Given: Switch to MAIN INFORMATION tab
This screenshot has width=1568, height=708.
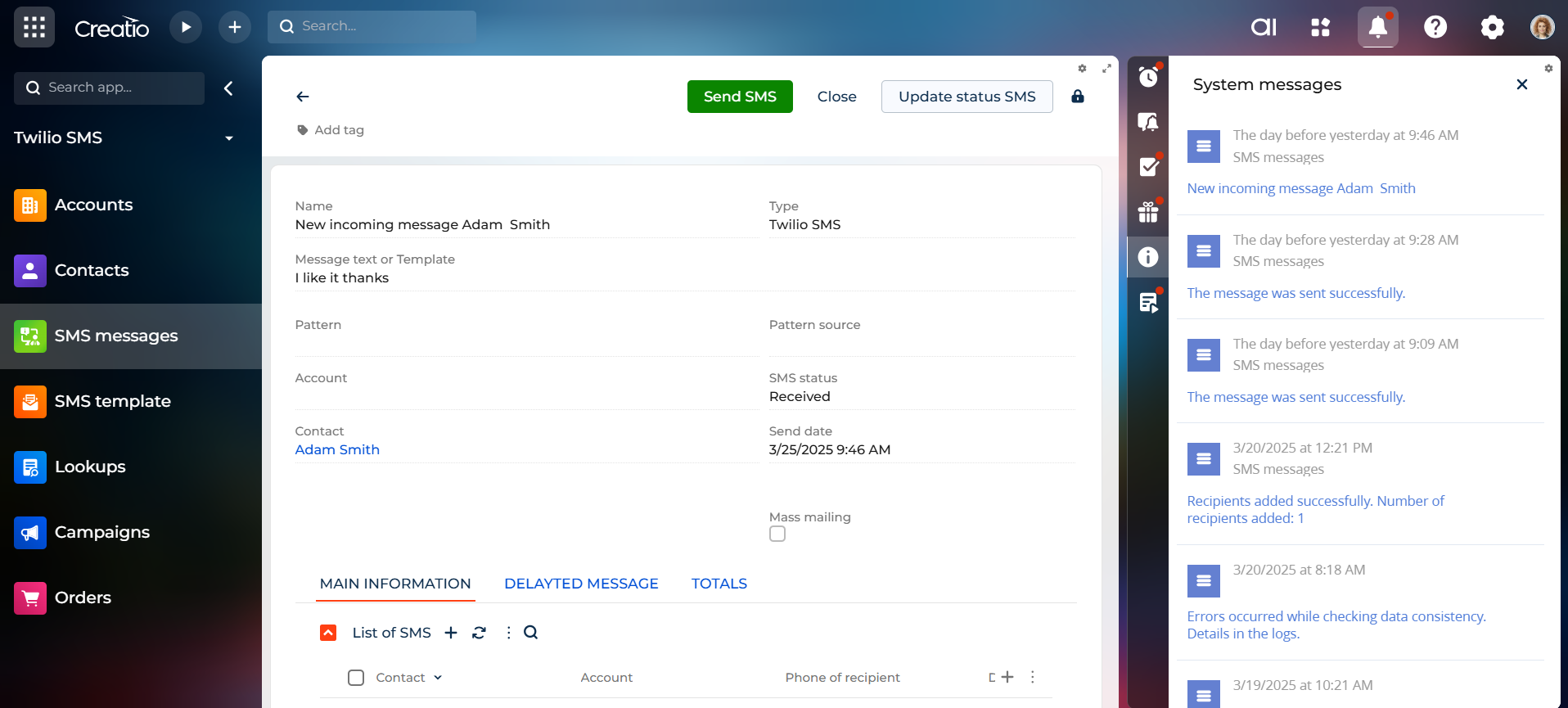Looking at the screenshot, I should [395, 584].
